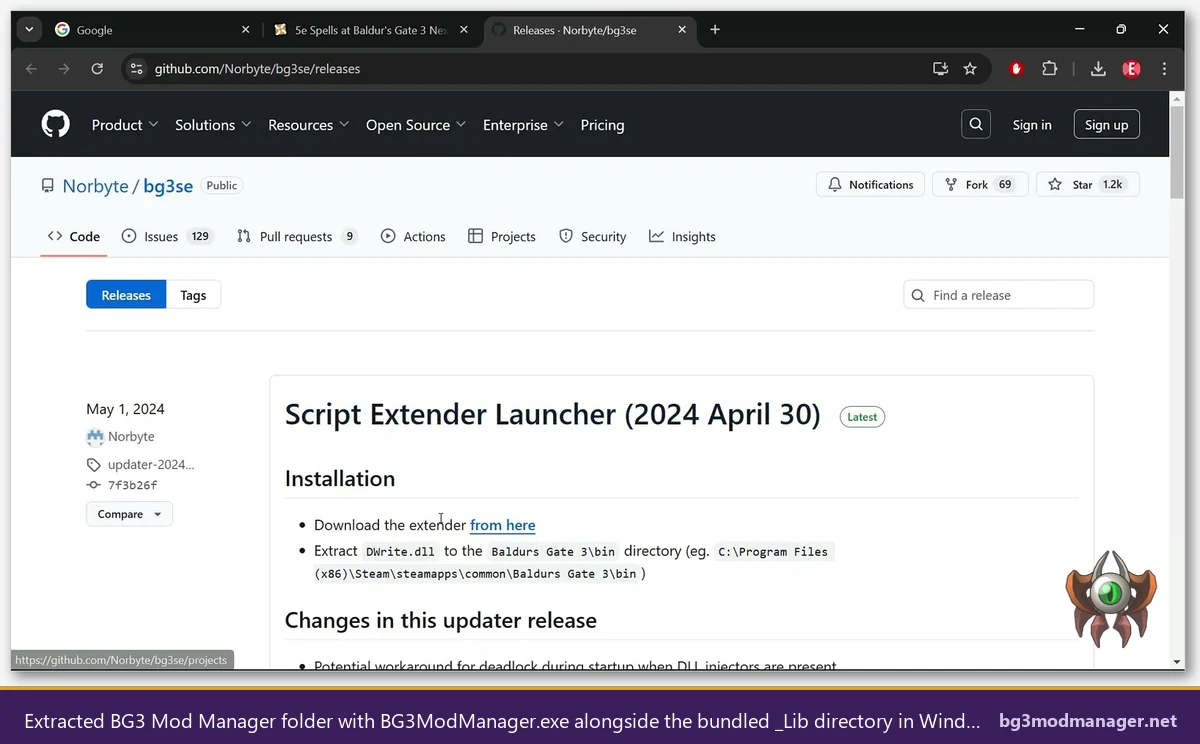Open a new tab with plus icon
This screenshot has width=1200, height=744.
715,30
